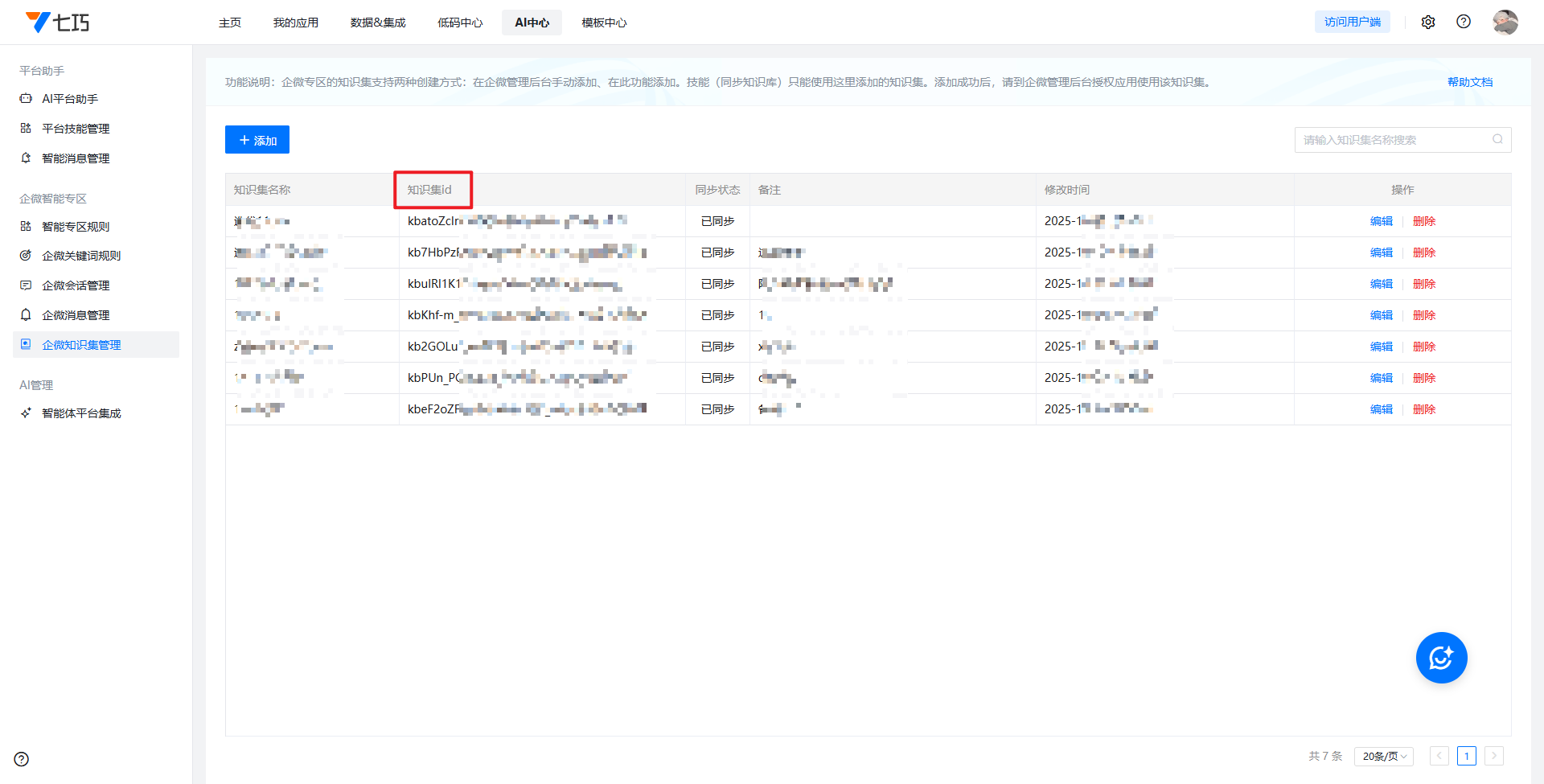Click the 七巧 logo
1544x784 pixels.
point(58,23)
